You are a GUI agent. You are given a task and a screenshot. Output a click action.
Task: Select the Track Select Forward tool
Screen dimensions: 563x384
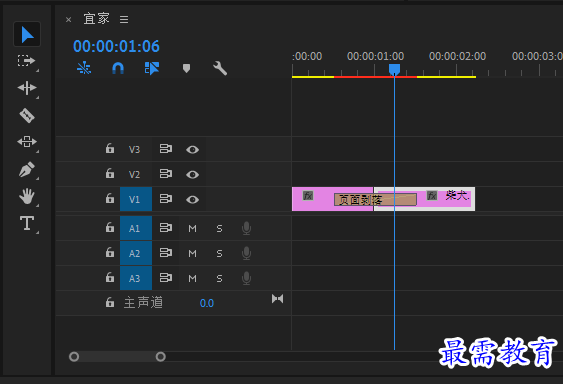coord(26,60)
